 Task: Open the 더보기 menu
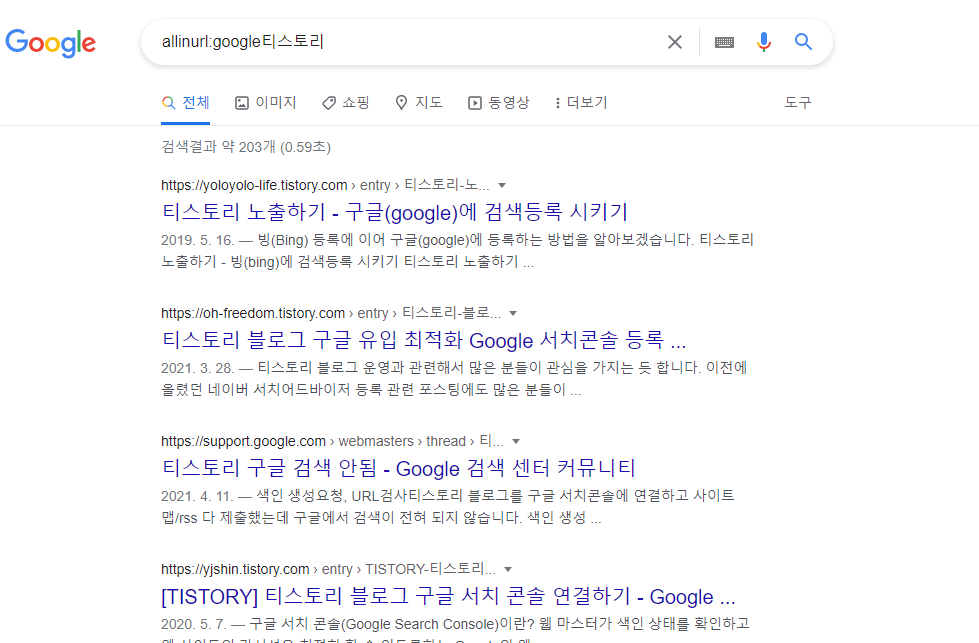pos(581,102)
